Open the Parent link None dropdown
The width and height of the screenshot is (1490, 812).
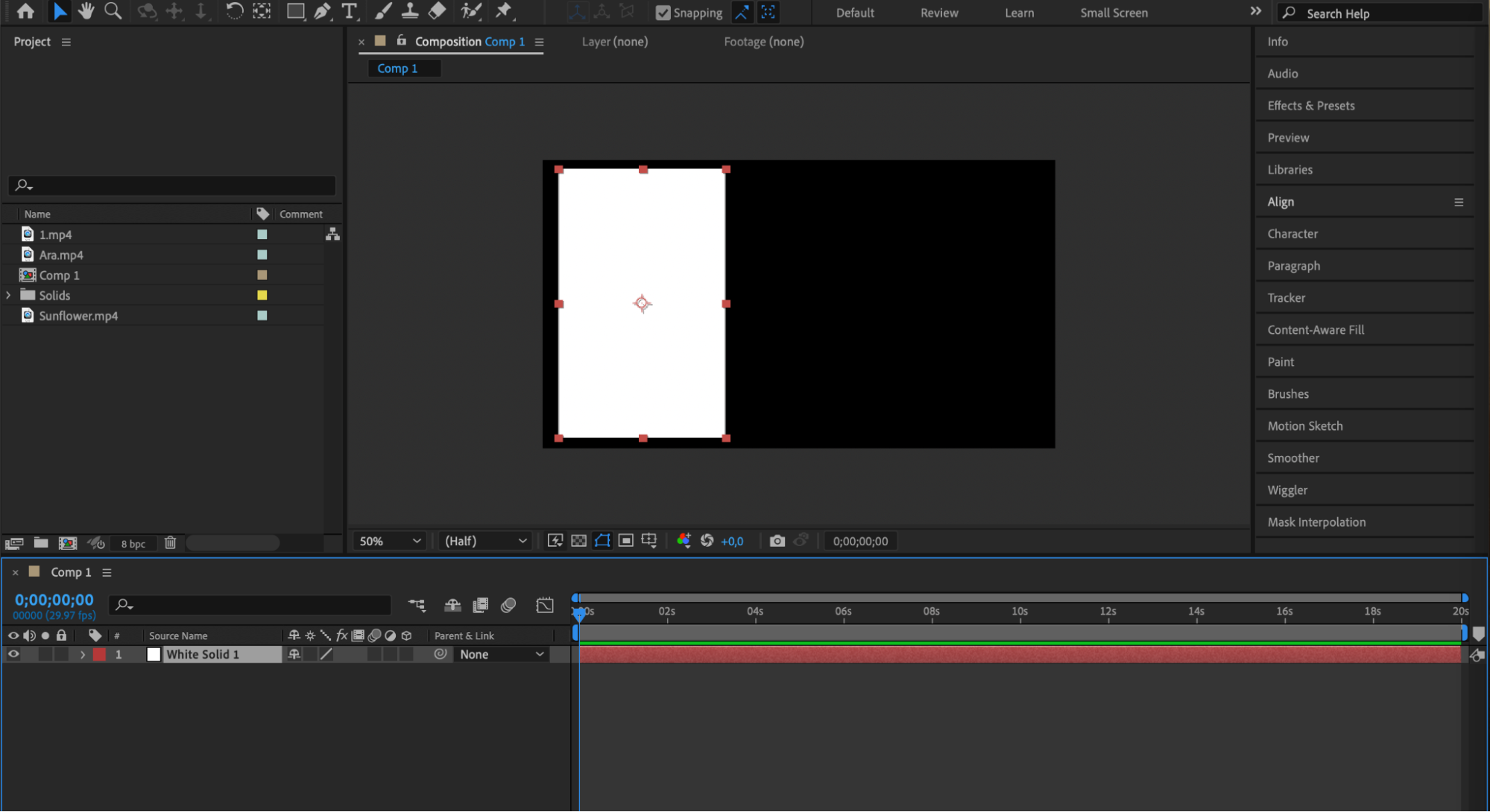[x=501, y=654]
